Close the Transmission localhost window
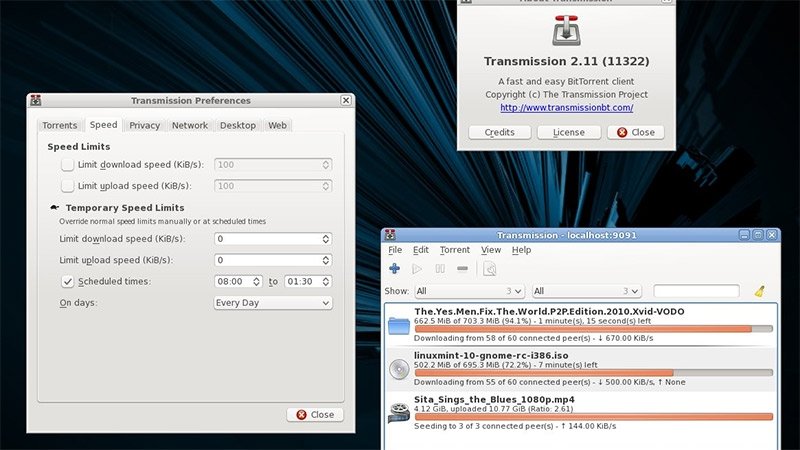 coord(772,235)
